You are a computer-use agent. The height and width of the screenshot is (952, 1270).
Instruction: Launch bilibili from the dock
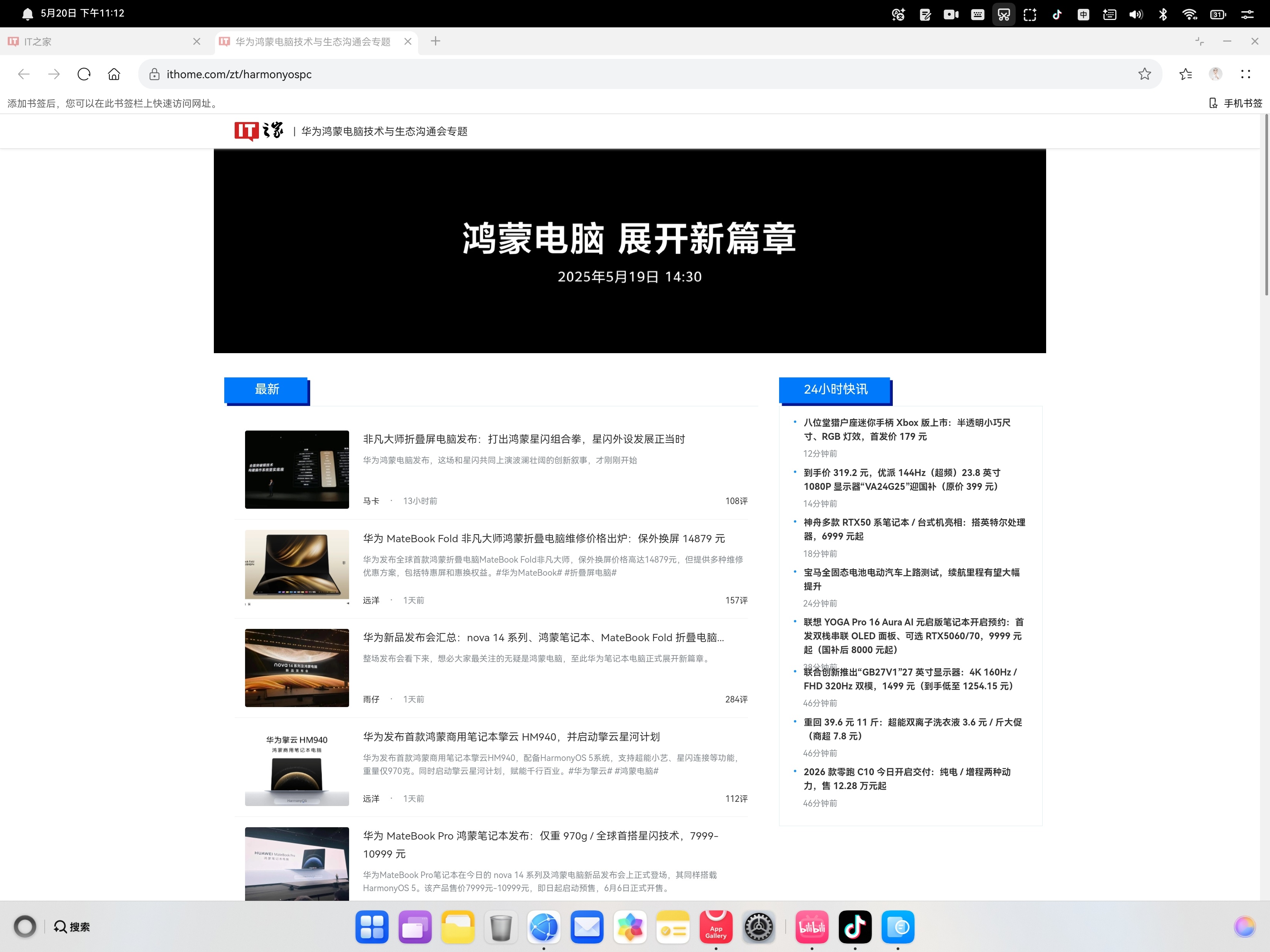pos(812,927)
